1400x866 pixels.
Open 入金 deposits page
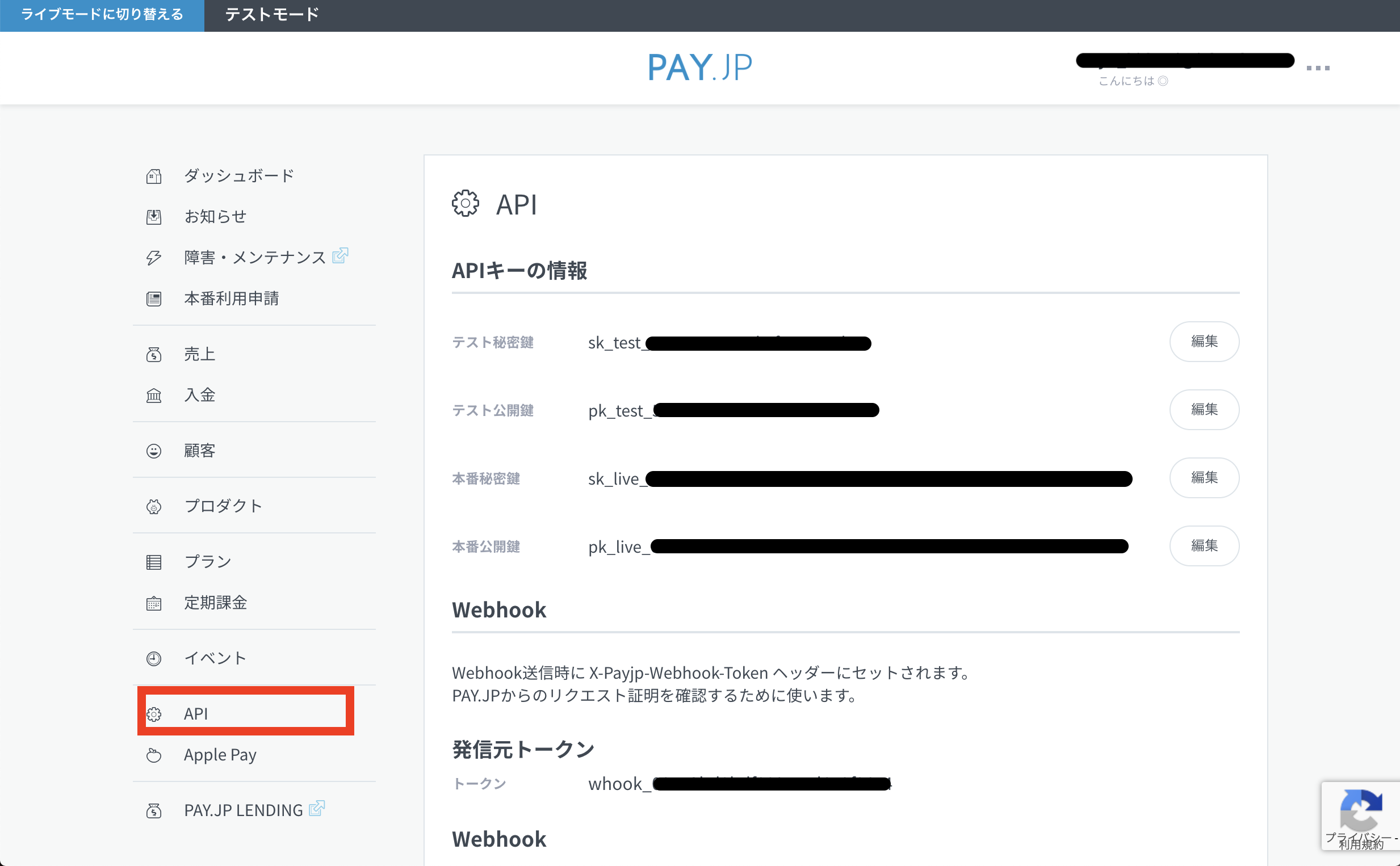pos(200,394)
